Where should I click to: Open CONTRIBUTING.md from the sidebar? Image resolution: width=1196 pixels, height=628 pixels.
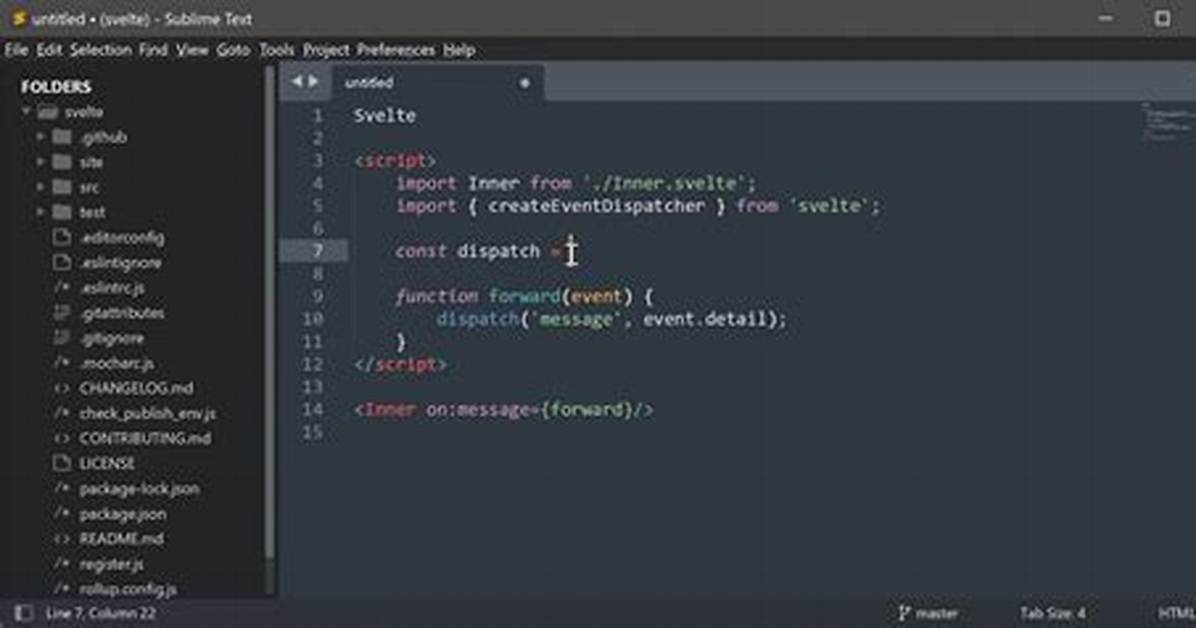coord(145,439)
